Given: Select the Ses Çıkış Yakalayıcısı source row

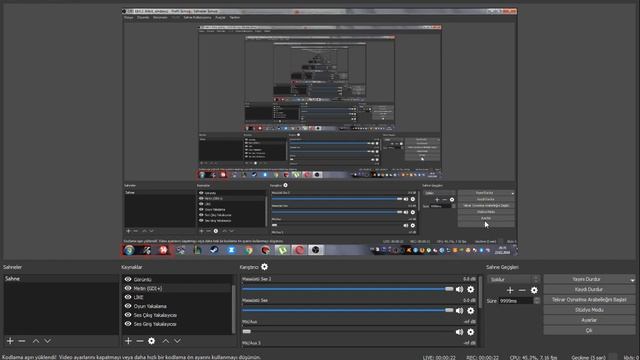Looking at the screenshot, I should pos(177,316).
